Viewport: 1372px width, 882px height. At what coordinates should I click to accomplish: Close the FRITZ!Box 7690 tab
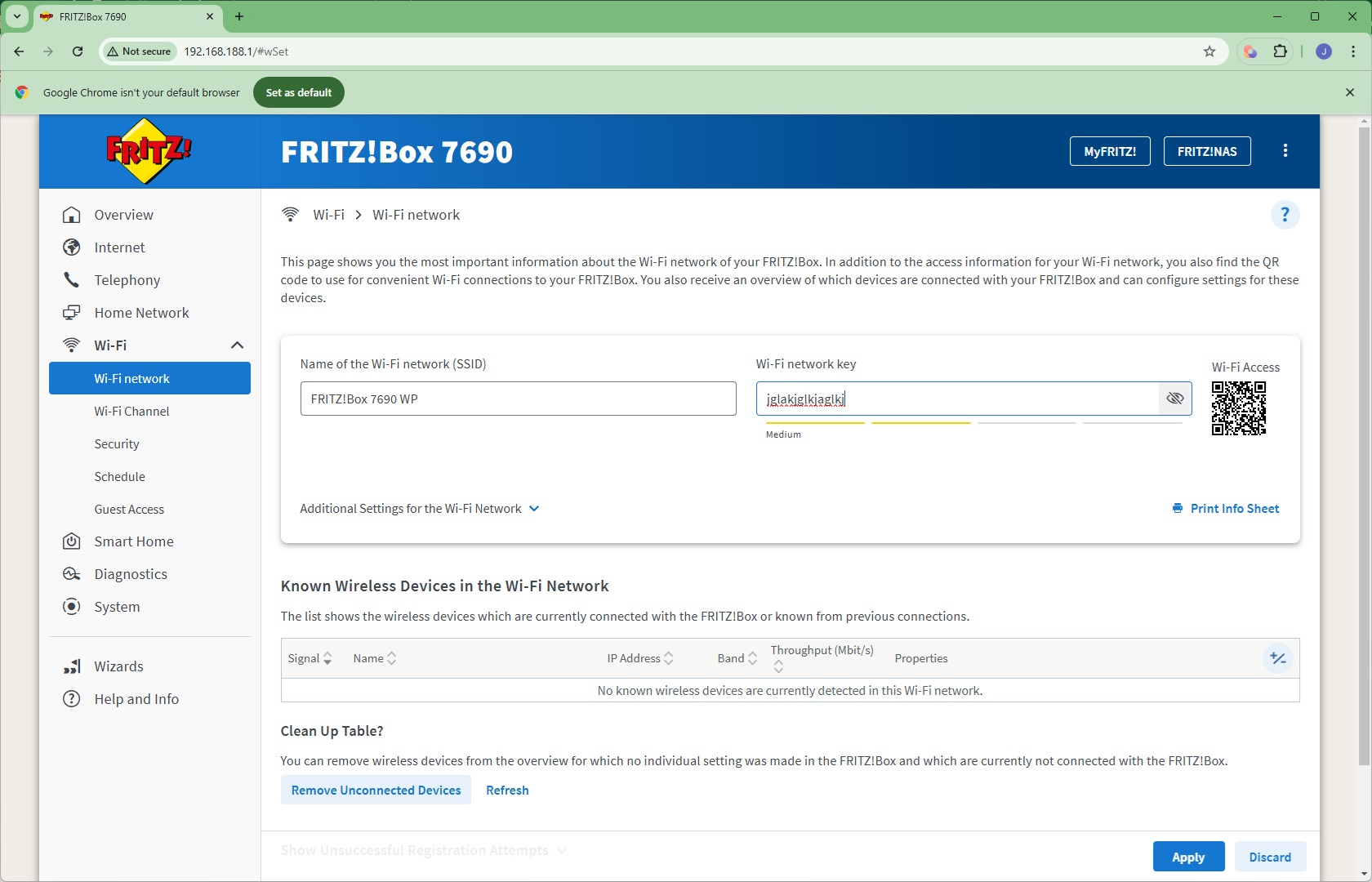tap(210, 16)
